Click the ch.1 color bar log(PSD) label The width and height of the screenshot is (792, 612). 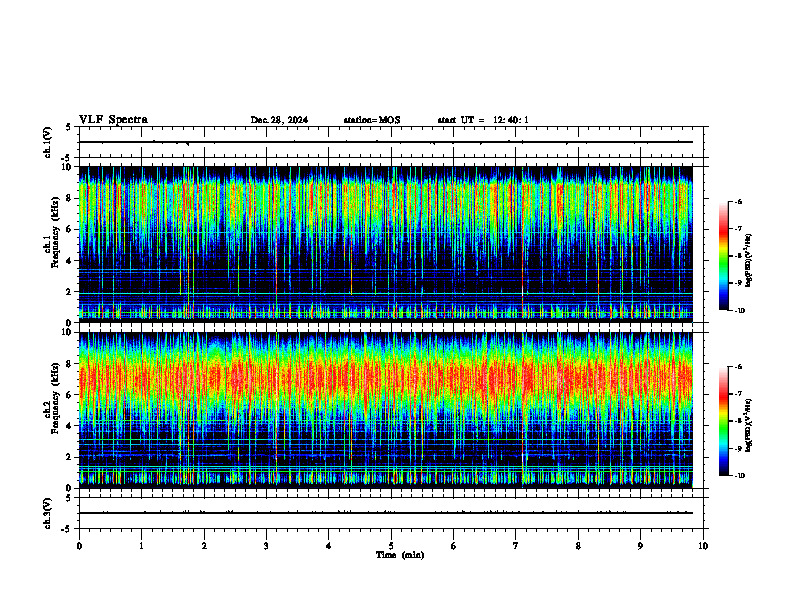748,261
